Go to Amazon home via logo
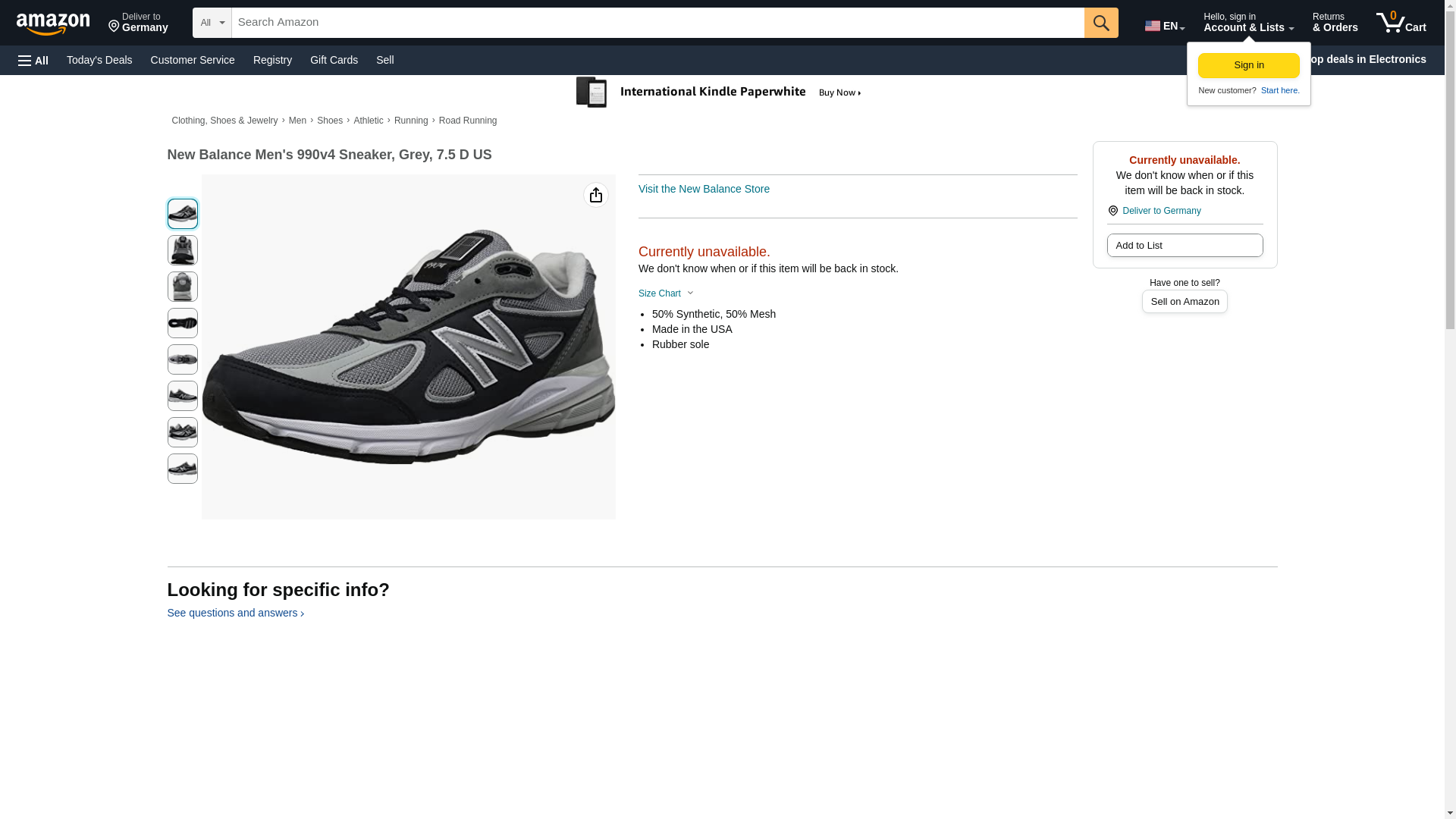1456x819 pixels. point(53,24)
